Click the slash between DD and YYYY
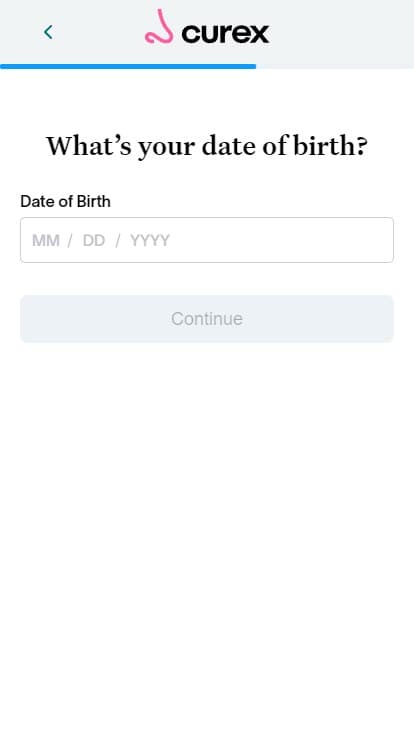414x736 pixels. tap(118, 241)
